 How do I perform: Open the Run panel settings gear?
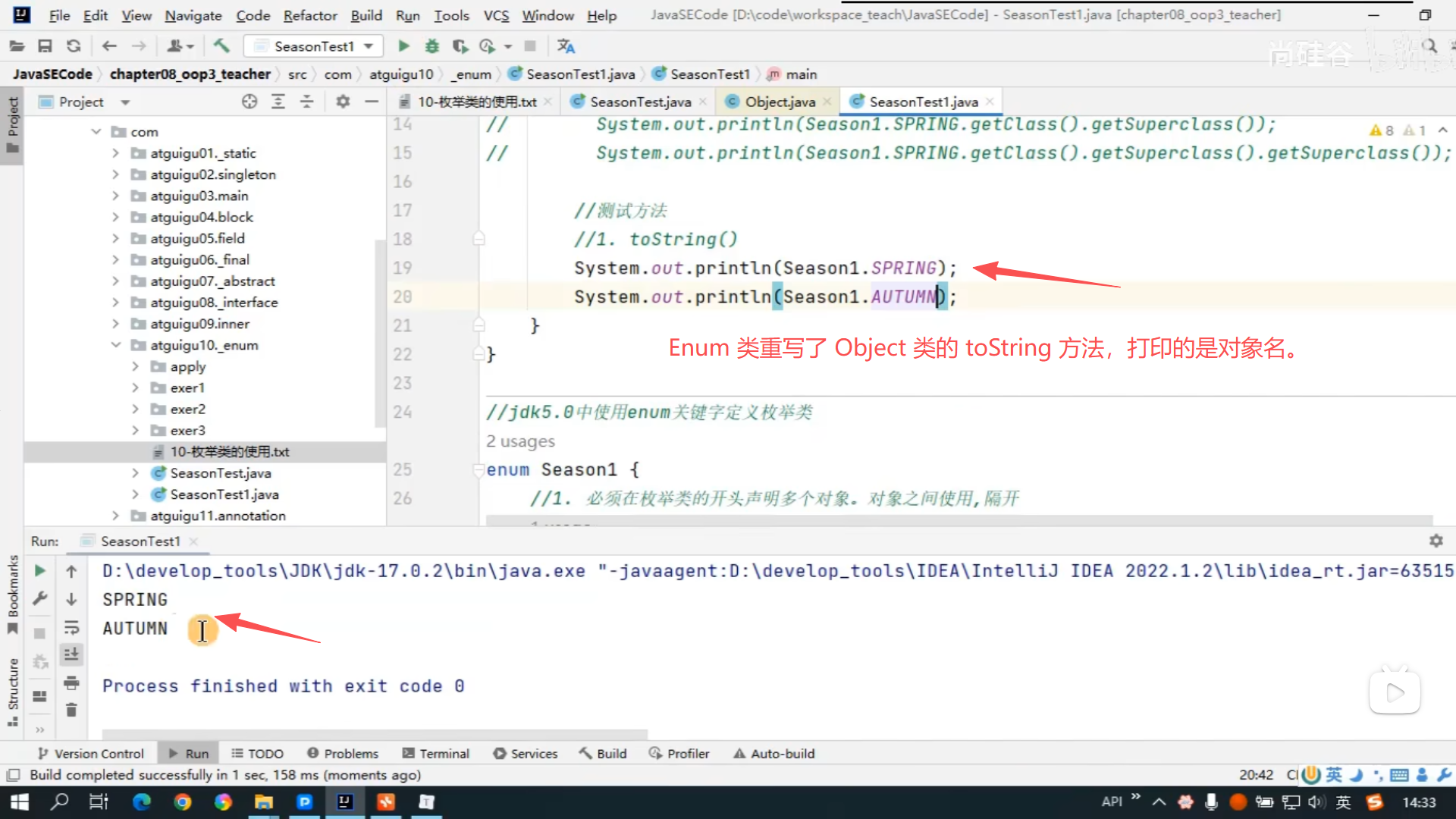tap(1436, 541)
